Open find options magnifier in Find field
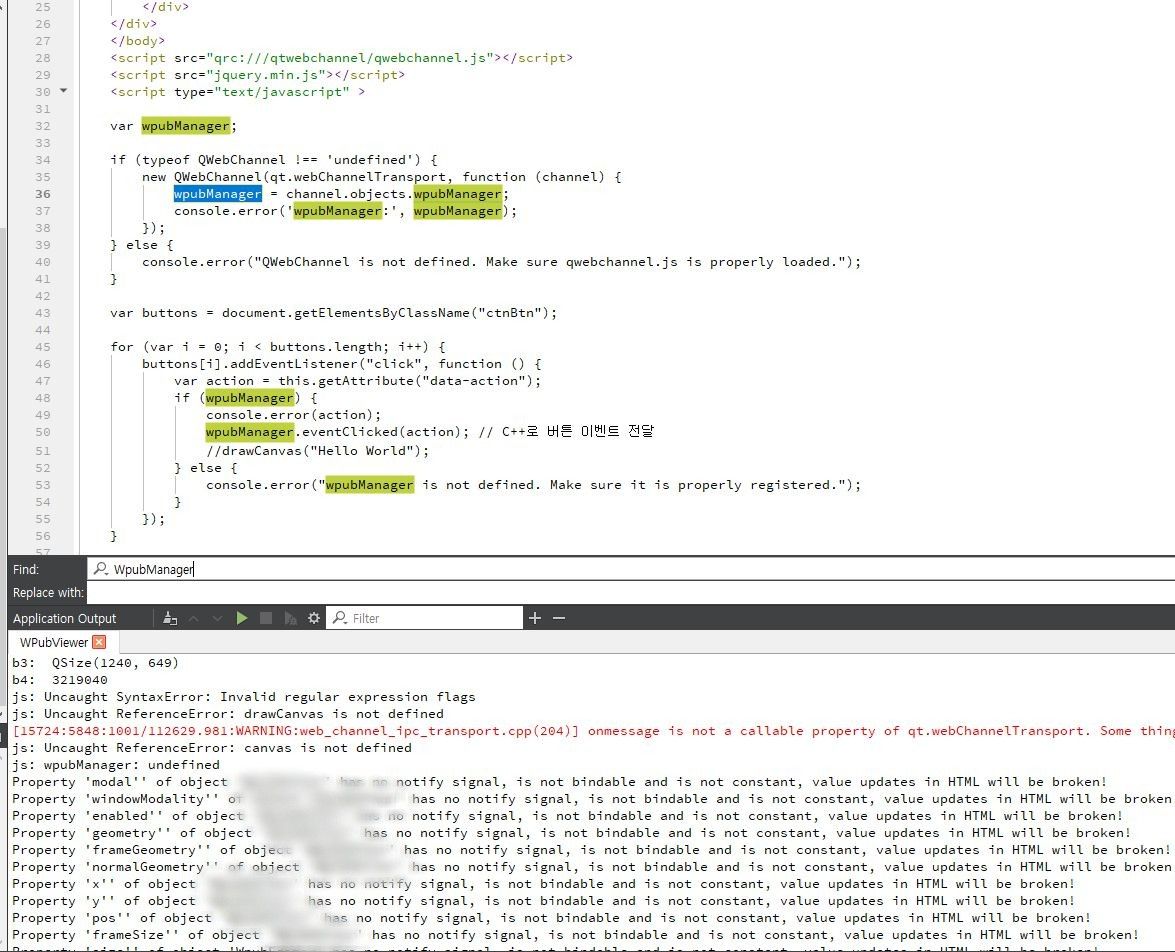The height and width of the screenshot is (952, 1175). [x=100, y=569]
